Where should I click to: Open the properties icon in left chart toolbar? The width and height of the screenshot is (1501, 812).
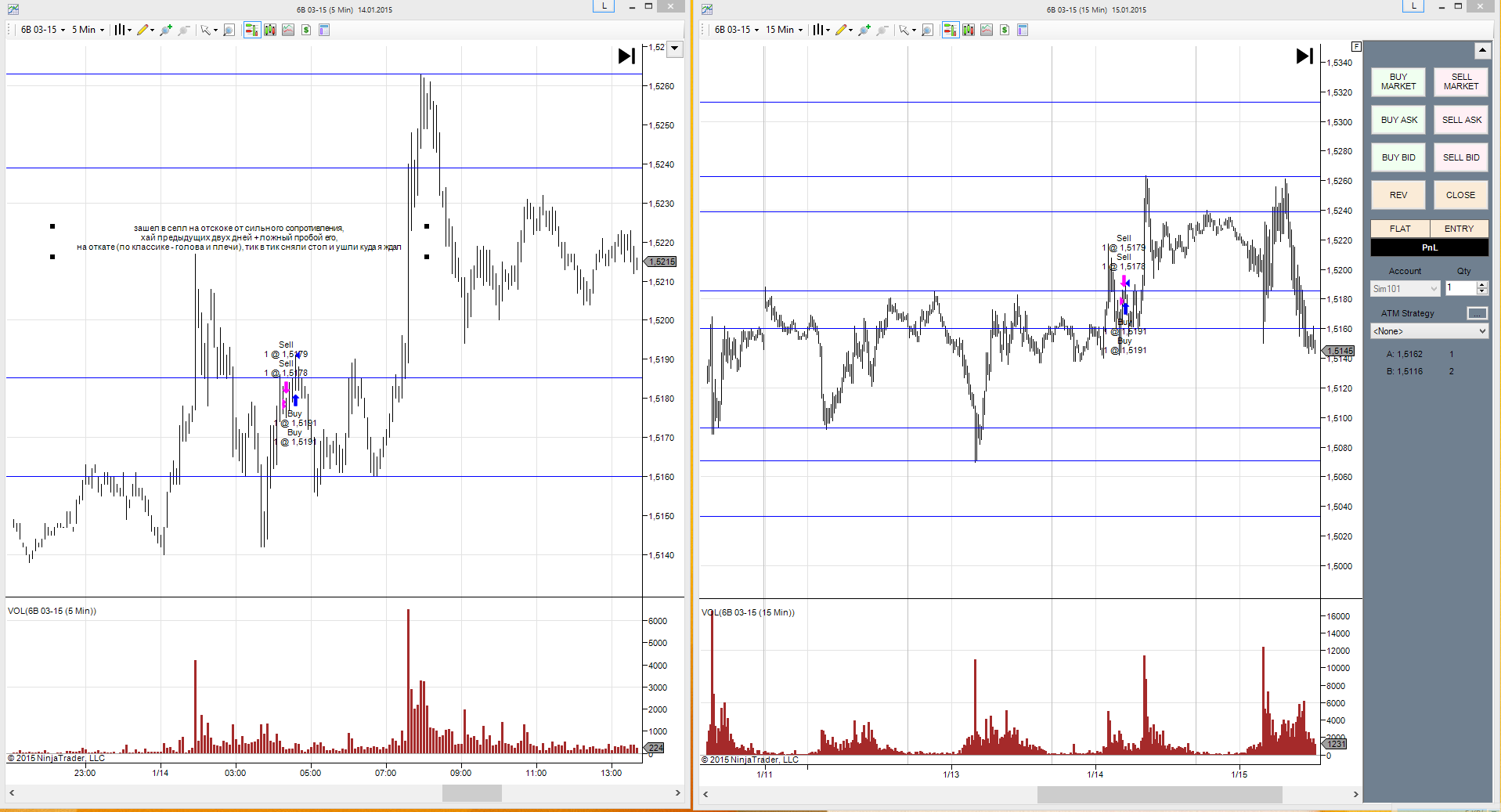tap(324, 30)
